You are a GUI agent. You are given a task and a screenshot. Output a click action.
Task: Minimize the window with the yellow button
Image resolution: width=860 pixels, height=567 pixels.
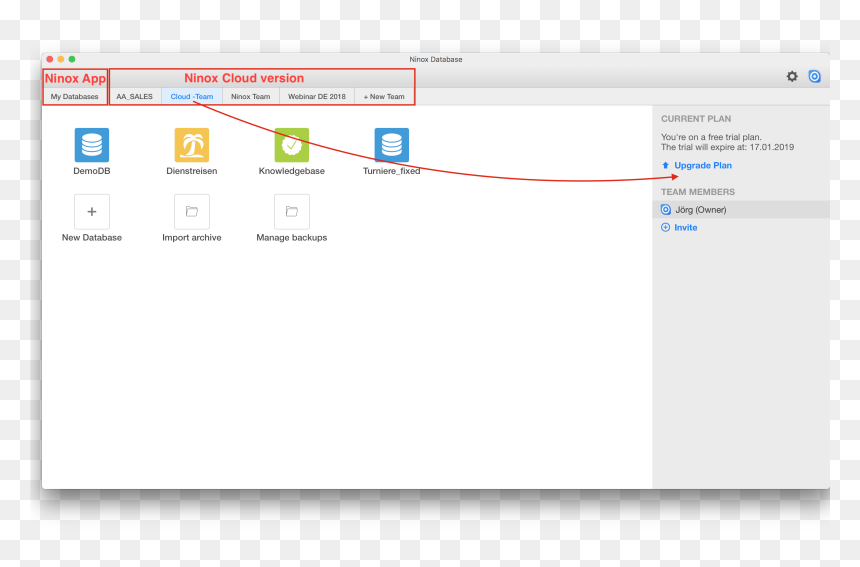tap(61, 59)
